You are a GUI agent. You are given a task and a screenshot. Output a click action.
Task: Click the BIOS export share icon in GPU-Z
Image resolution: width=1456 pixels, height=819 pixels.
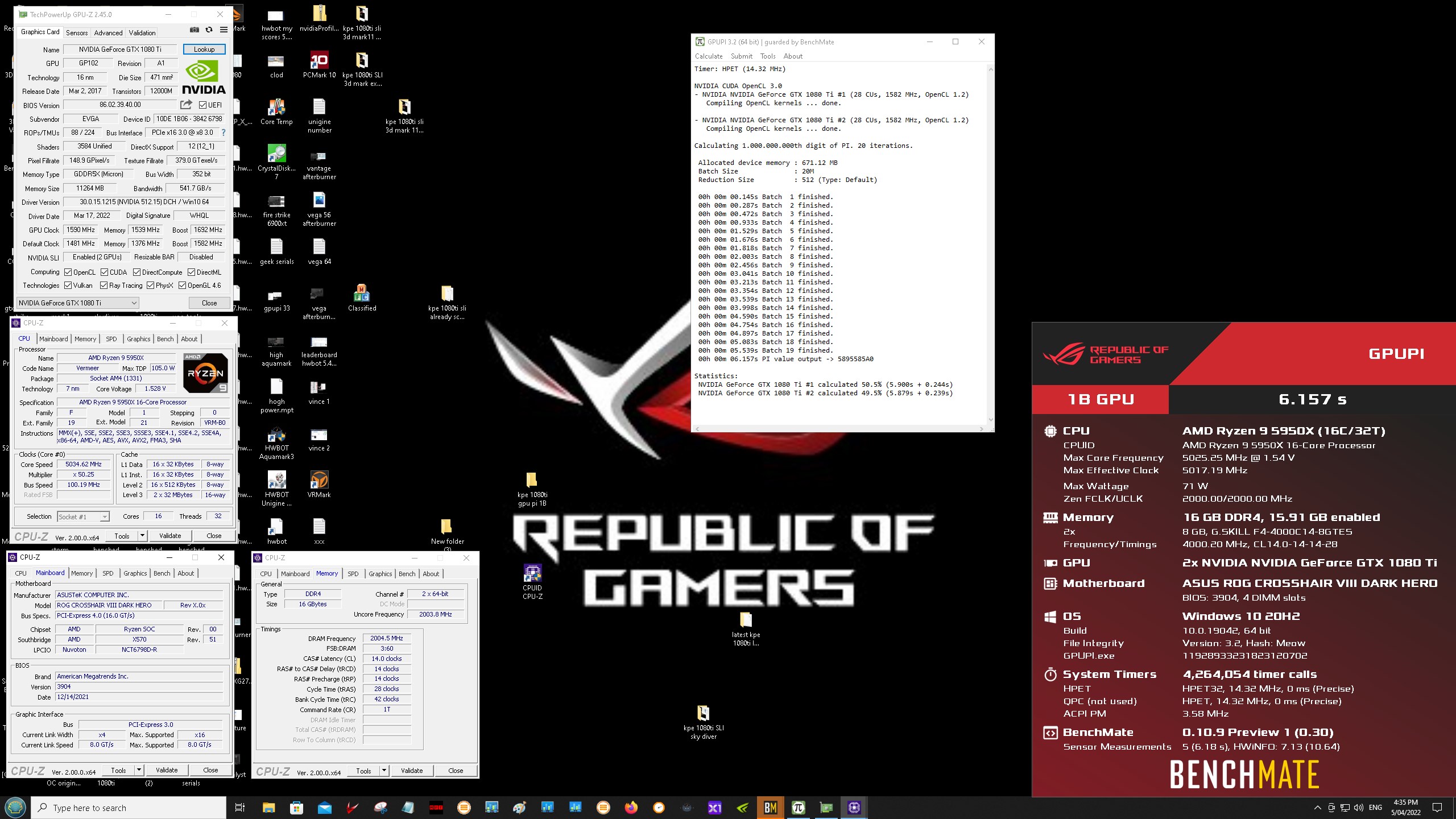pos(186,105)
